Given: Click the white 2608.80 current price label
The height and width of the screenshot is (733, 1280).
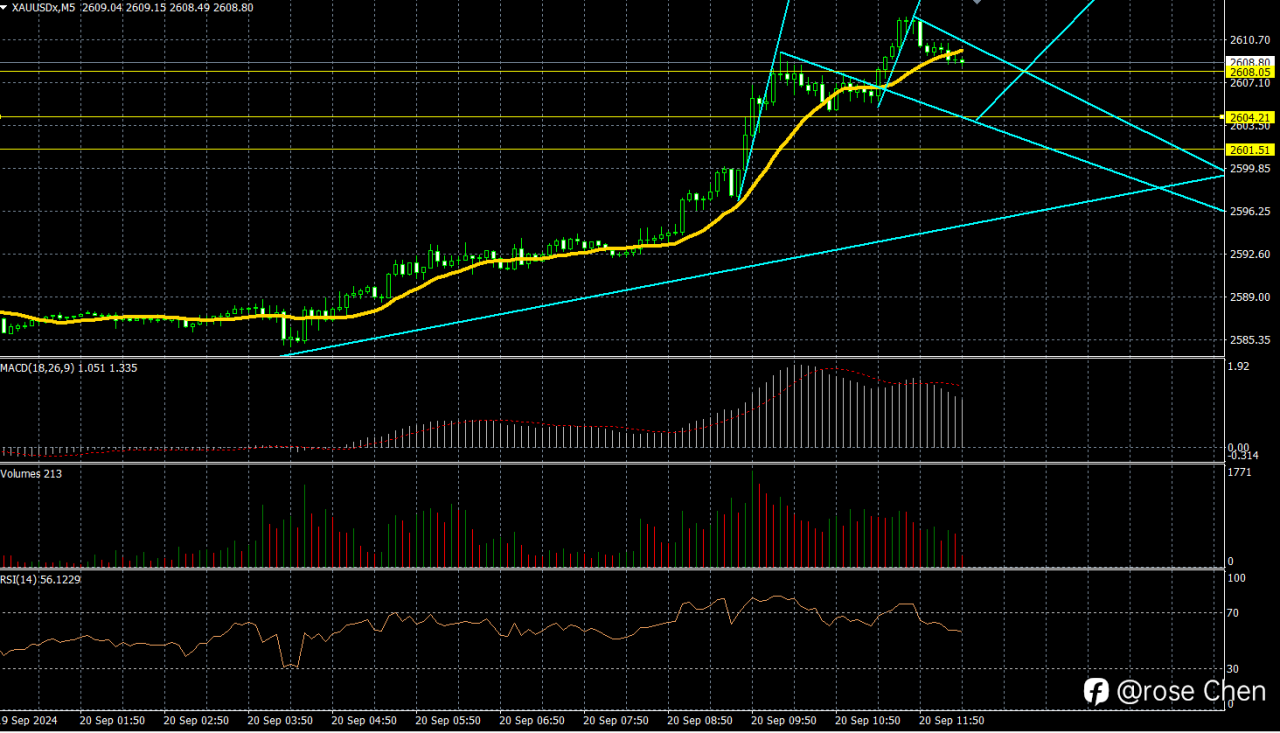Looking at the screenshot, I should pos(1251,62).
